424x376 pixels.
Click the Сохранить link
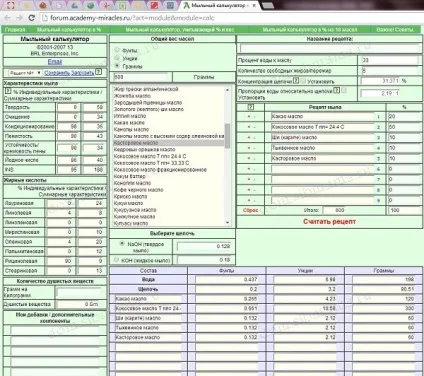(x=57, y=72)
